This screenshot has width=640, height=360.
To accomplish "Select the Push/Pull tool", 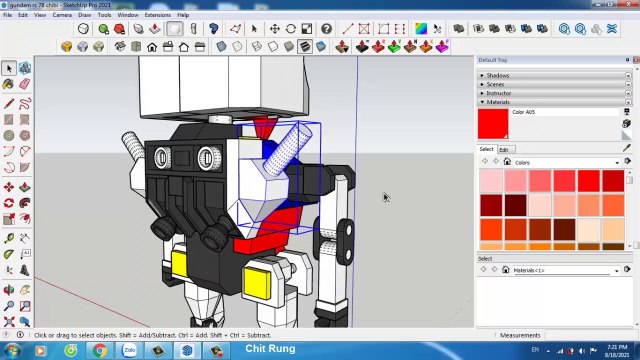I will pyautogui.click(x=25, y=187).
